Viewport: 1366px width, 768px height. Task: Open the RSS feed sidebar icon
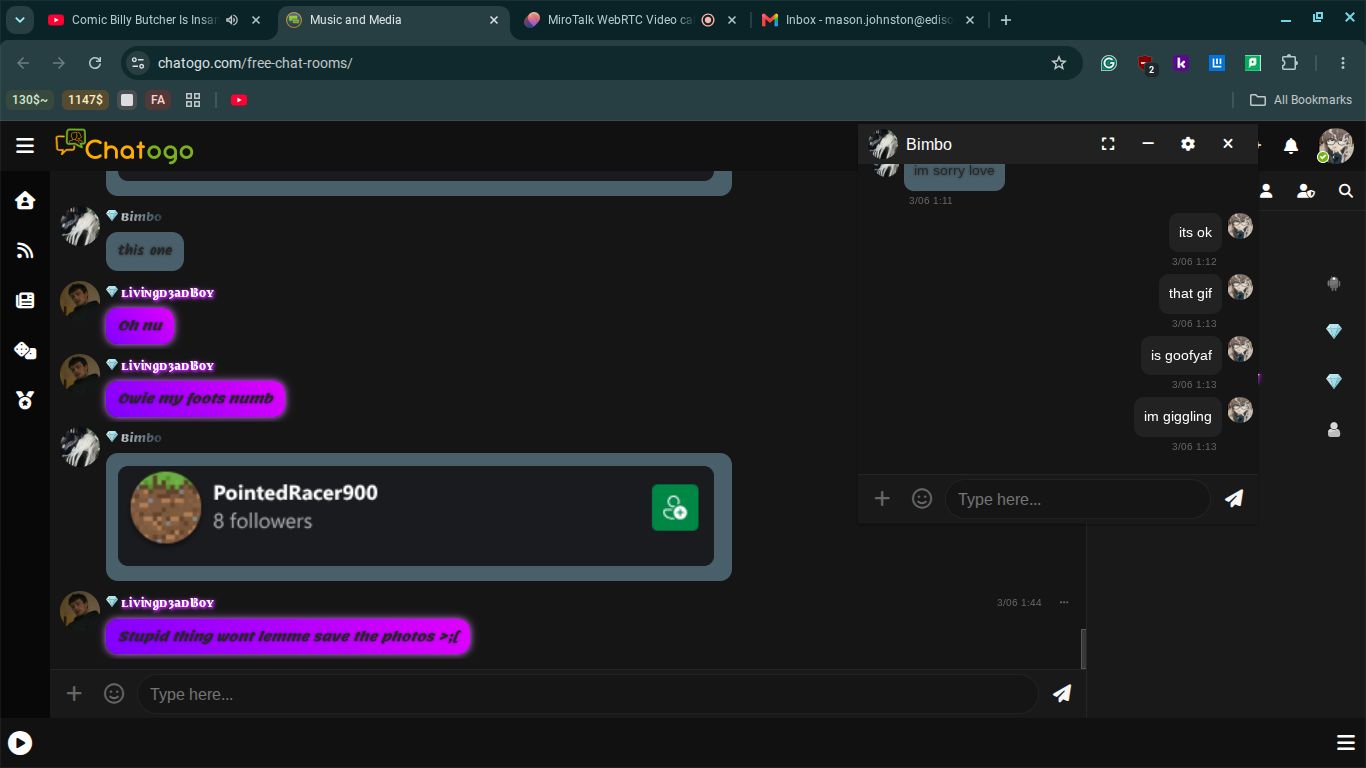coord(25,251)
